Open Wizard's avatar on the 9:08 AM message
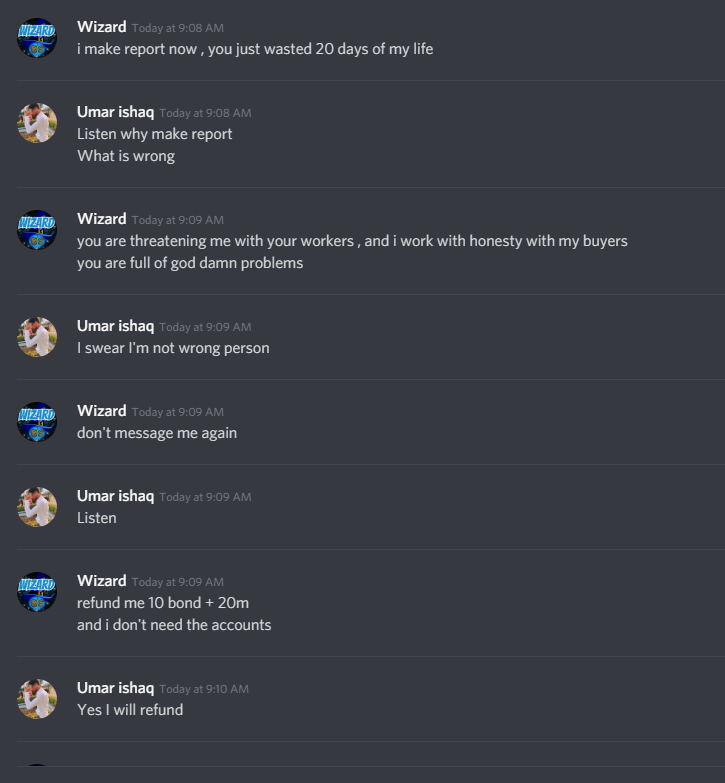Viewport: 725px width, 783px height. click(x=37, y=38)
